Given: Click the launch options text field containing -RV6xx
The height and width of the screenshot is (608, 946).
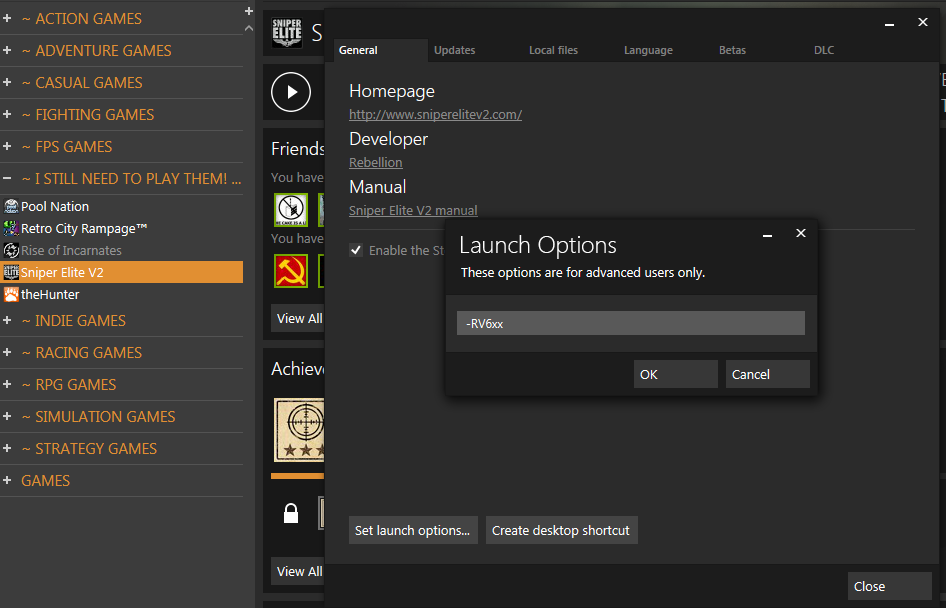Looking at the screenshot, I should 630,323.
